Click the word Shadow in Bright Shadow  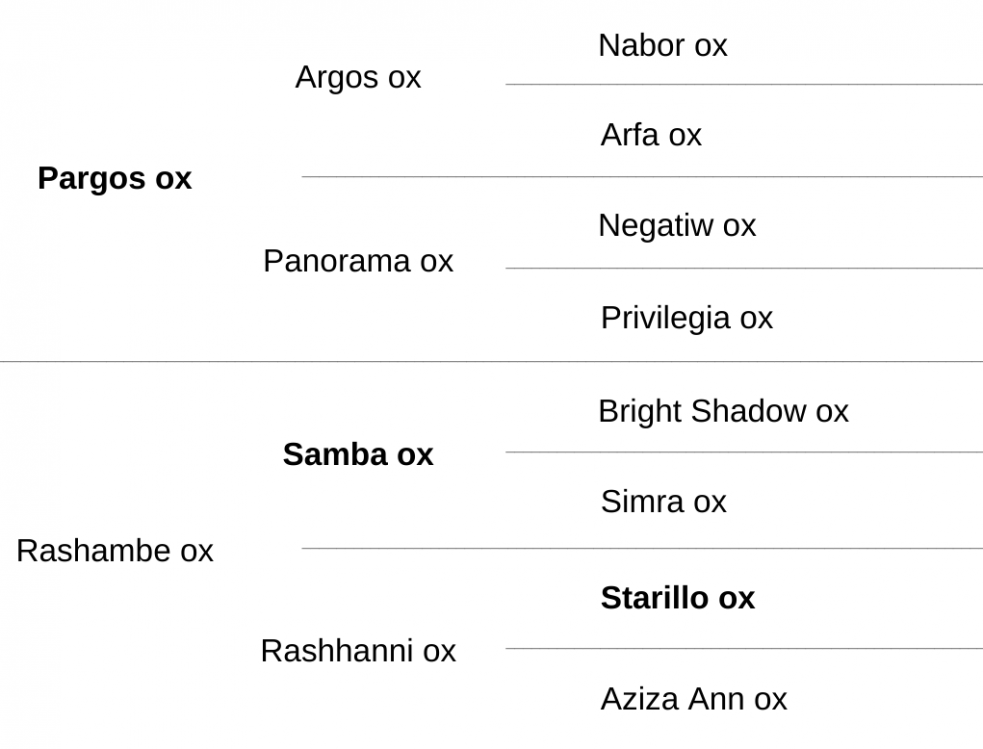748,411
